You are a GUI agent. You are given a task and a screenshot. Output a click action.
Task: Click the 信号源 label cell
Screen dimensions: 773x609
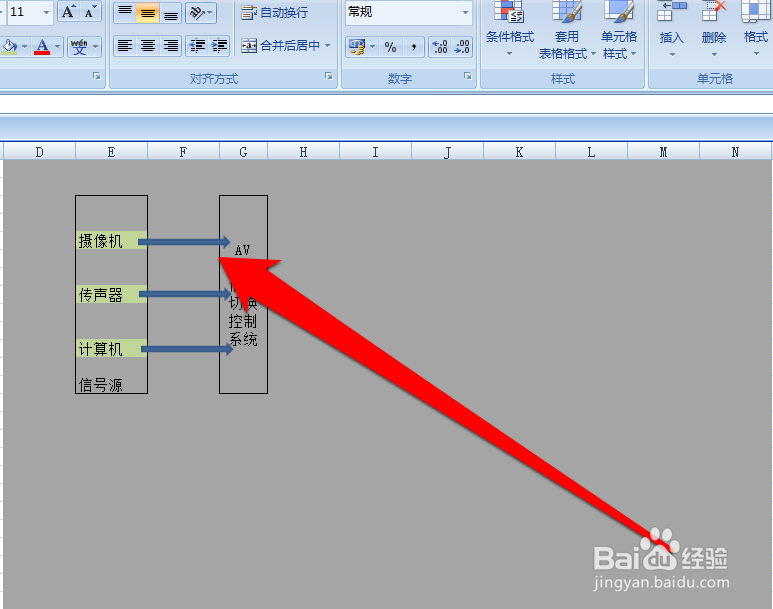pos(111,385)
